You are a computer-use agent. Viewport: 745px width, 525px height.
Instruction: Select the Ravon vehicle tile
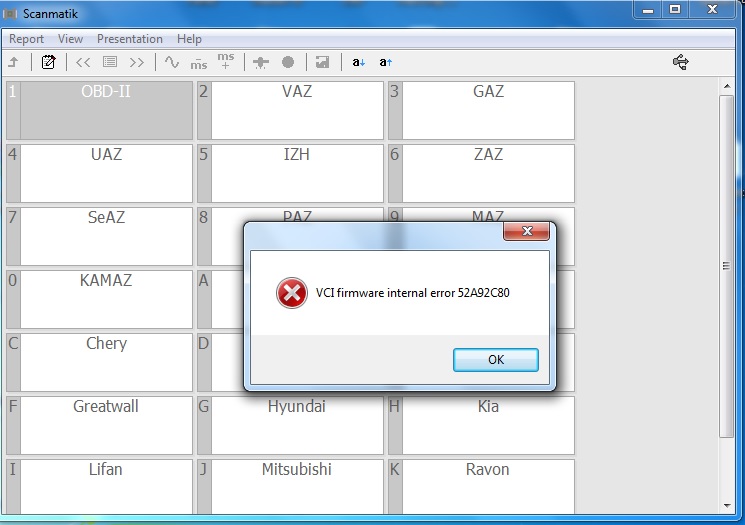pyautogui.click(x=487, y=486)
